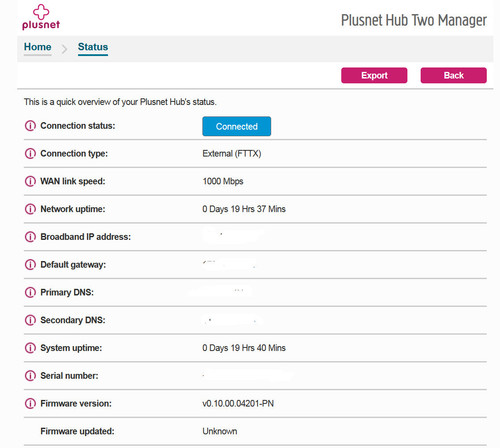500x448 pixels.
Task: Select '0 Days 19 Hrs 40 Mins' value
Action: [x=244, y=348]
